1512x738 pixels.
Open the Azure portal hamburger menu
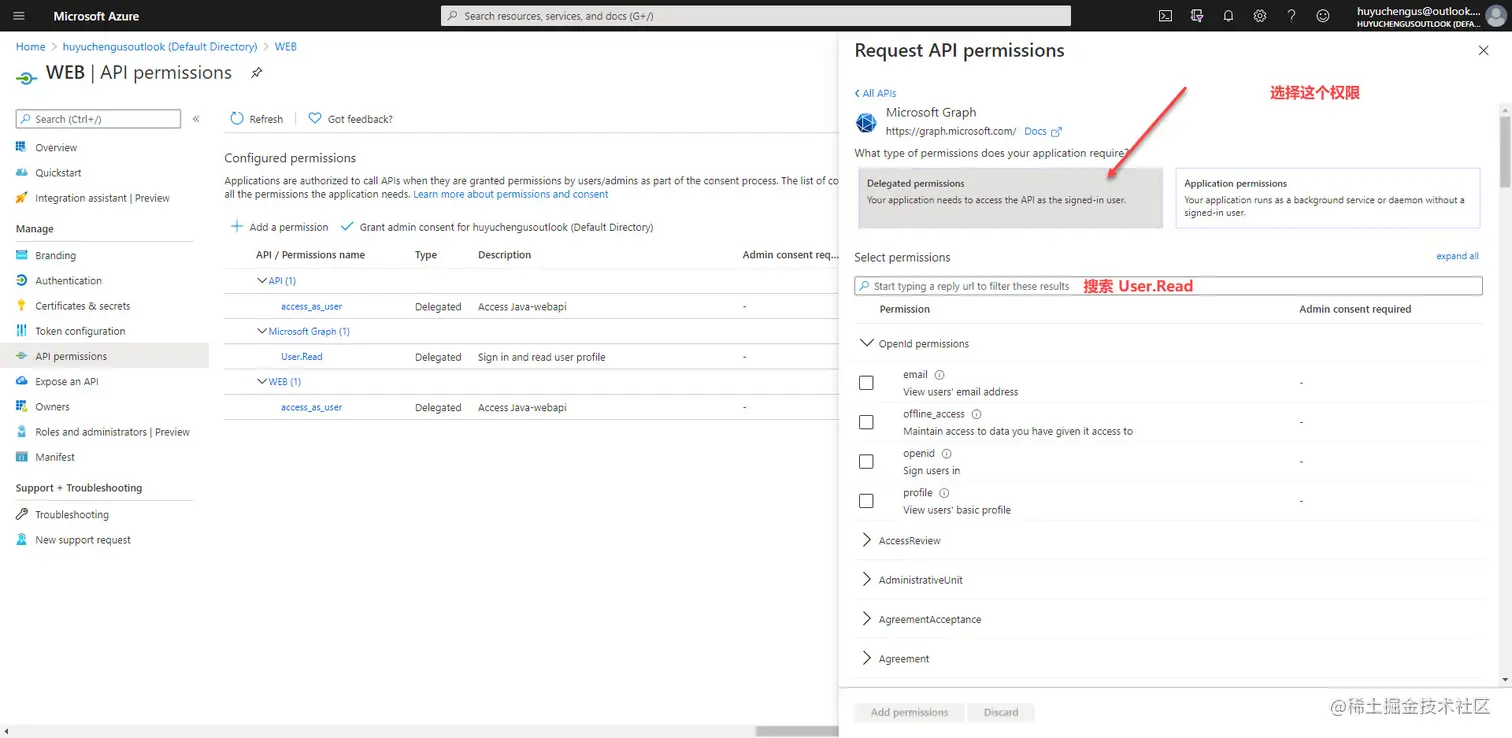pos(19,16)
